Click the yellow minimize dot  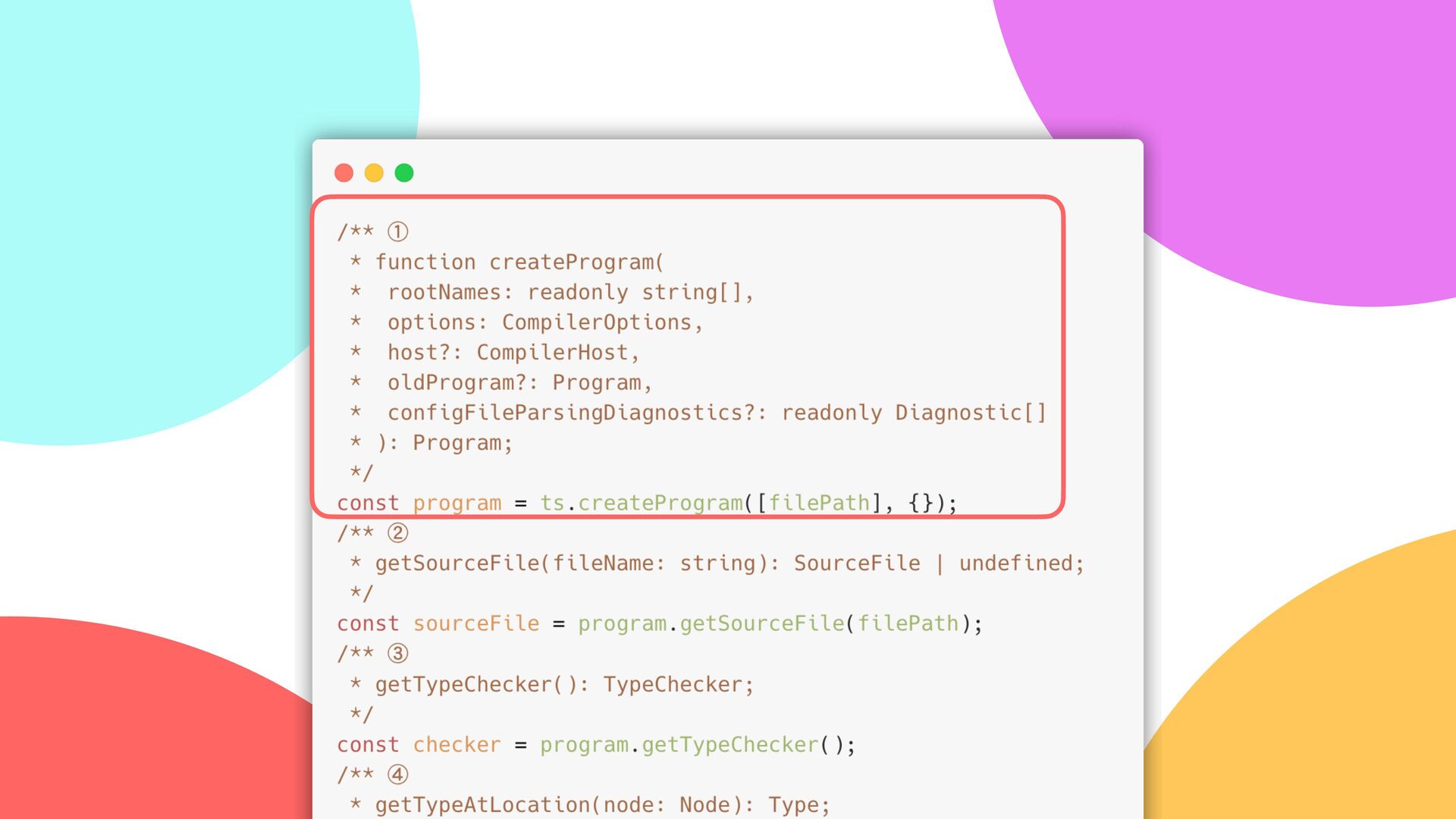point(374,173)
